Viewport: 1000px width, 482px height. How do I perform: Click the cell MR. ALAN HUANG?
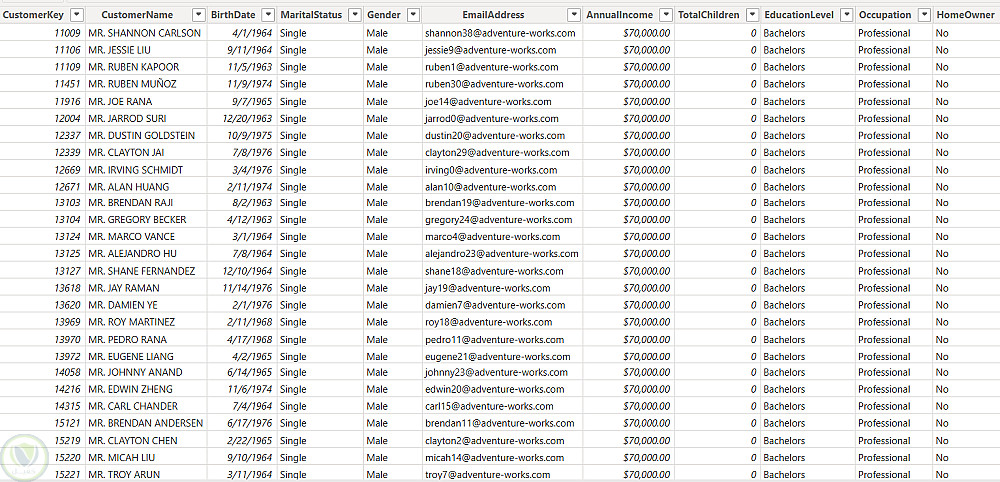click(147, 187)
